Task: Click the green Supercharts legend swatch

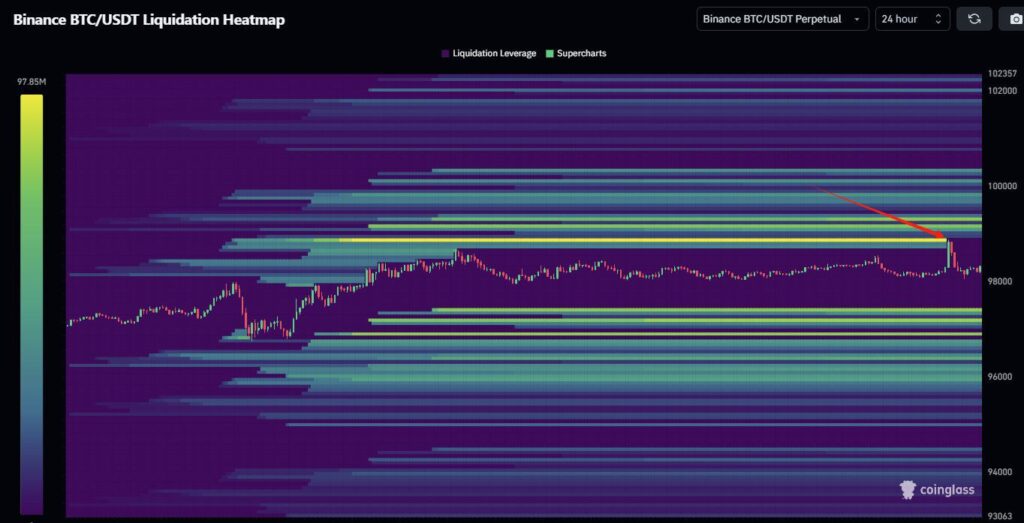Action: (549, 54)
